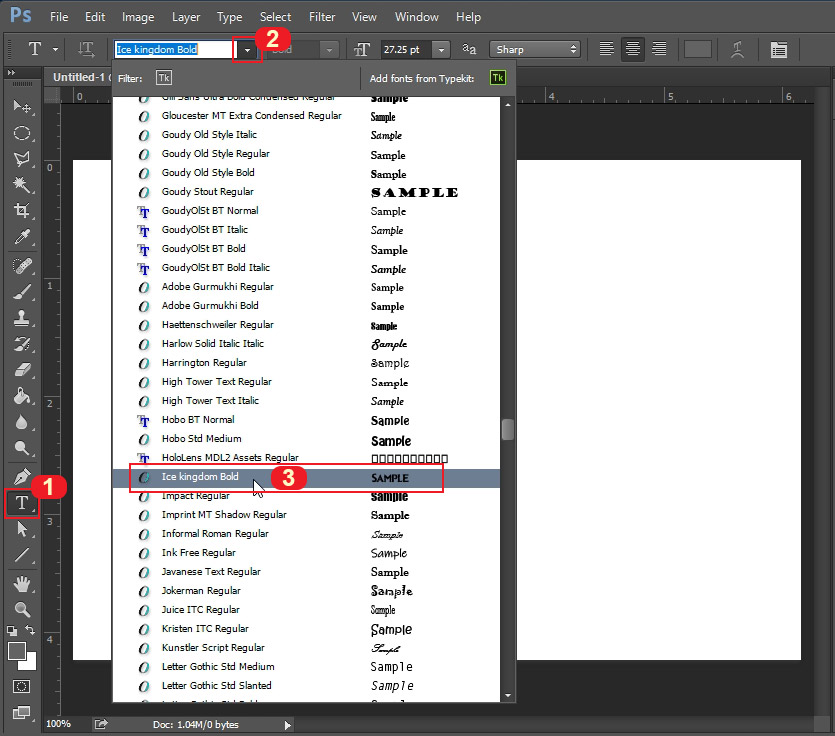Select the Brush tool
The width and height of the screenshot is (835, 736).
22,292
